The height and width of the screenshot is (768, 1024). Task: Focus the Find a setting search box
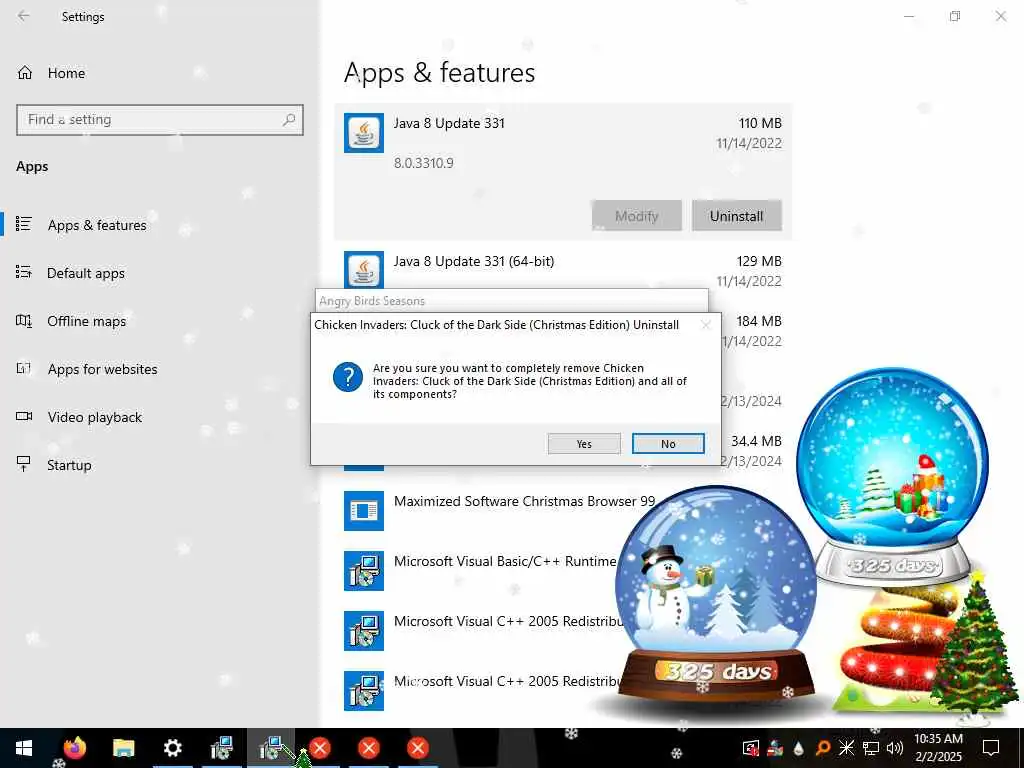pyautogui.click(x=160, y=120)
